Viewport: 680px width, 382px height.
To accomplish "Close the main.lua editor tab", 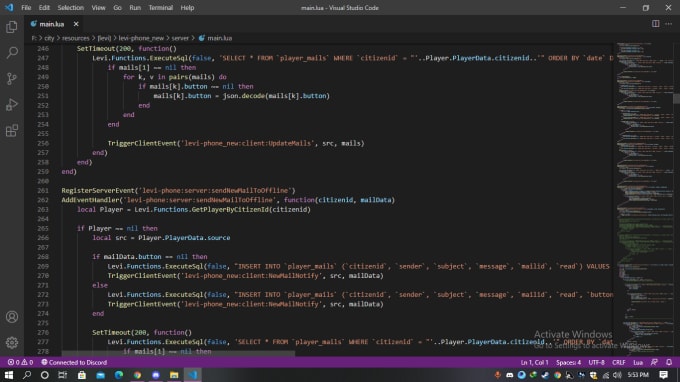I will (76, 24).
